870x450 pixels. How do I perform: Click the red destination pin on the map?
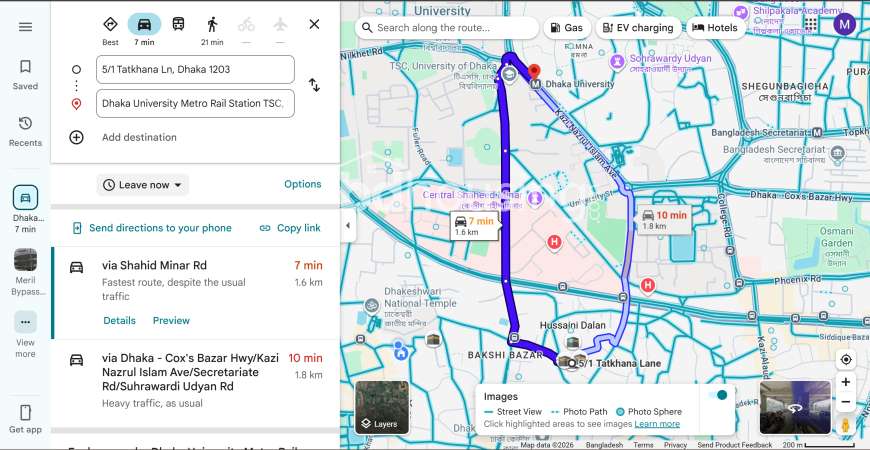pos(534,72)
